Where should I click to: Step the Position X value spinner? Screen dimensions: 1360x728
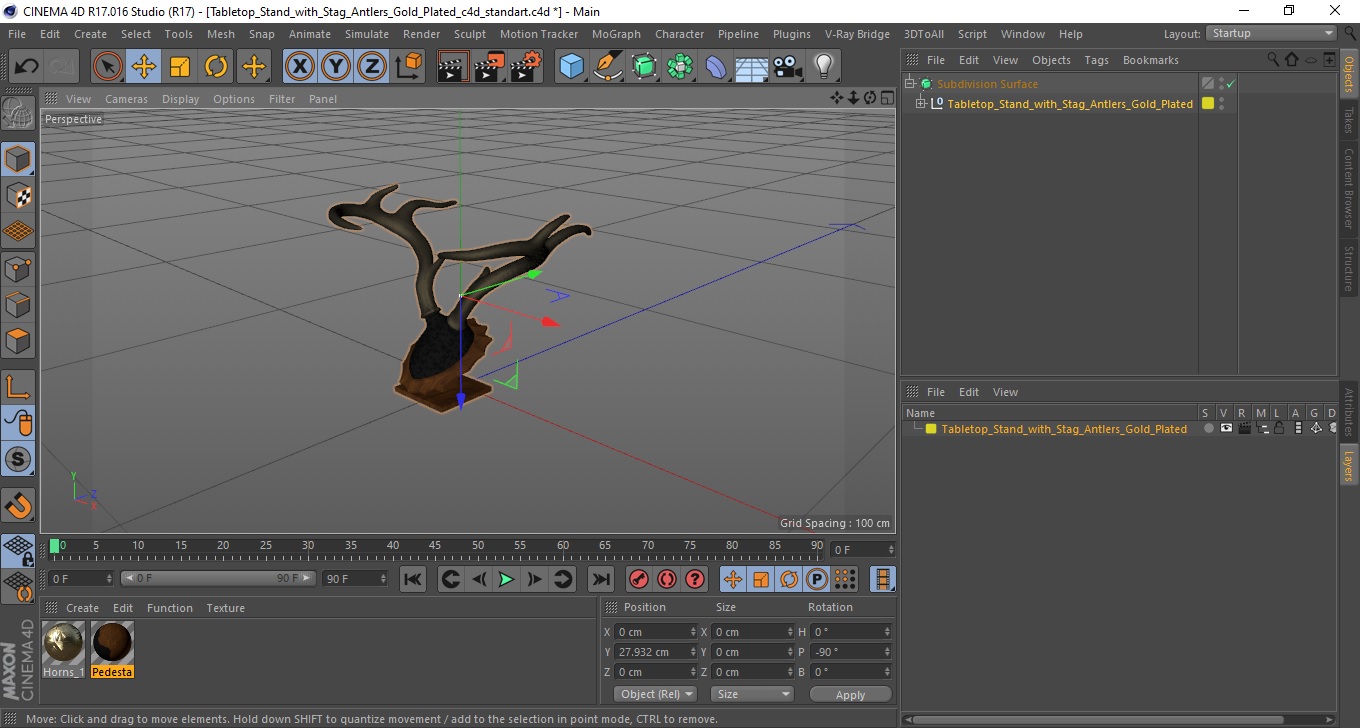point(693,632)
